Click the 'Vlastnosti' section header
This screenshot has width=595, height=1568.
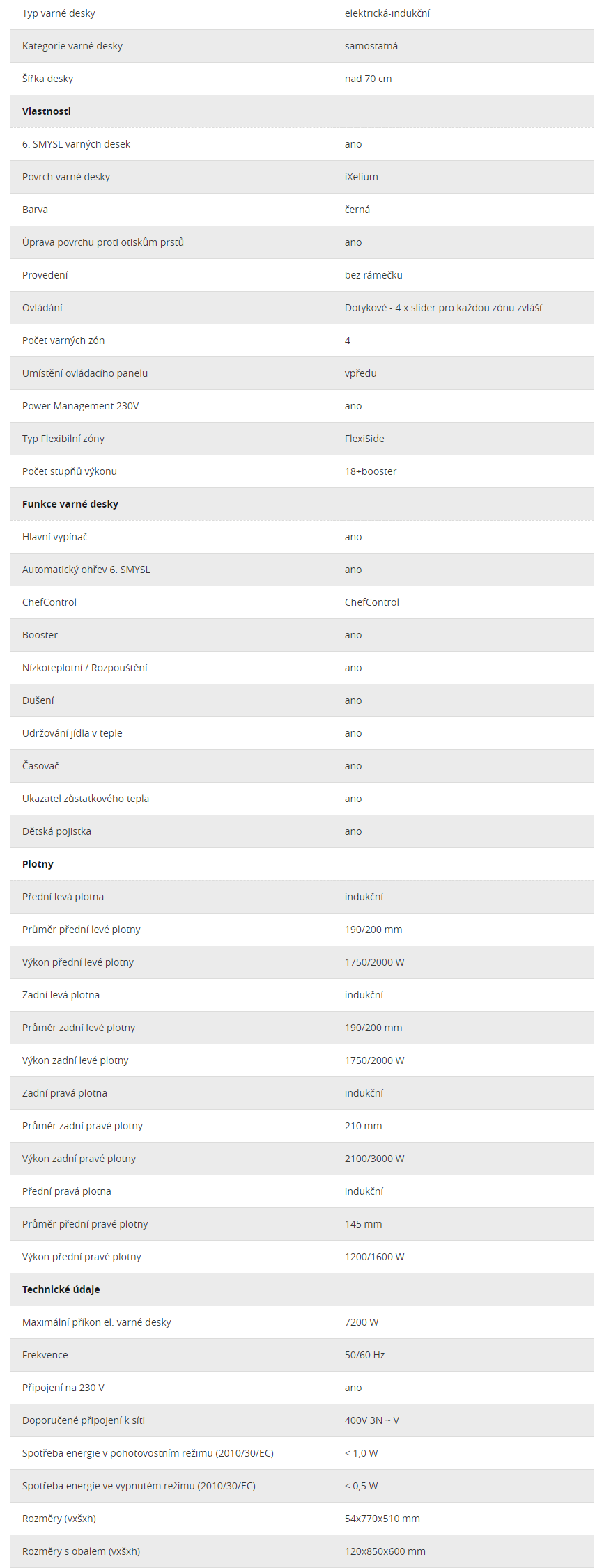click(47, 111)
